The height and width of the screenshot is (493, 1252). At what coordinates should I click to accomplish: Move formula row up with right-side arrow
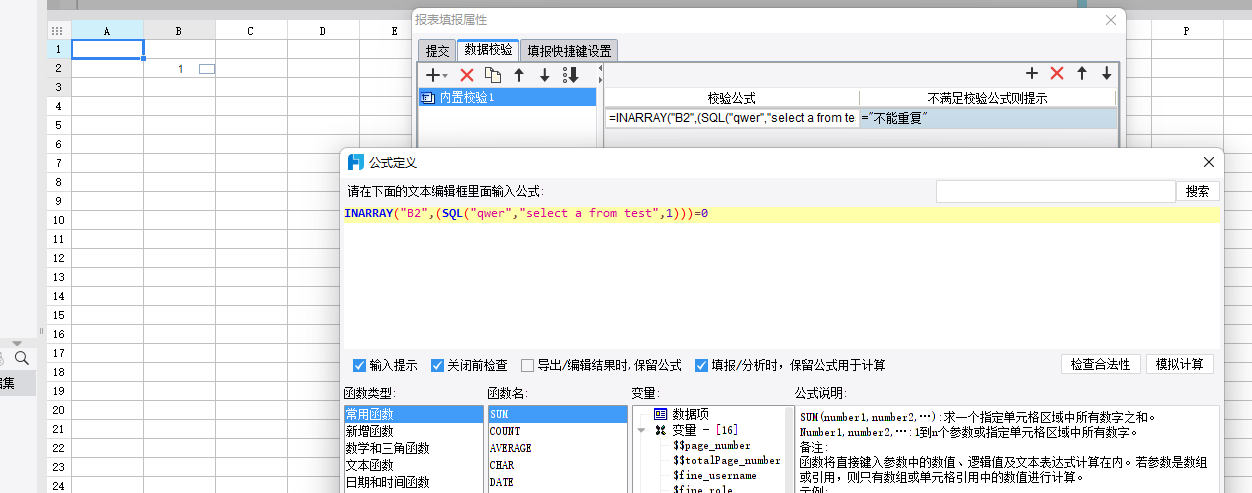(1081, 73)
